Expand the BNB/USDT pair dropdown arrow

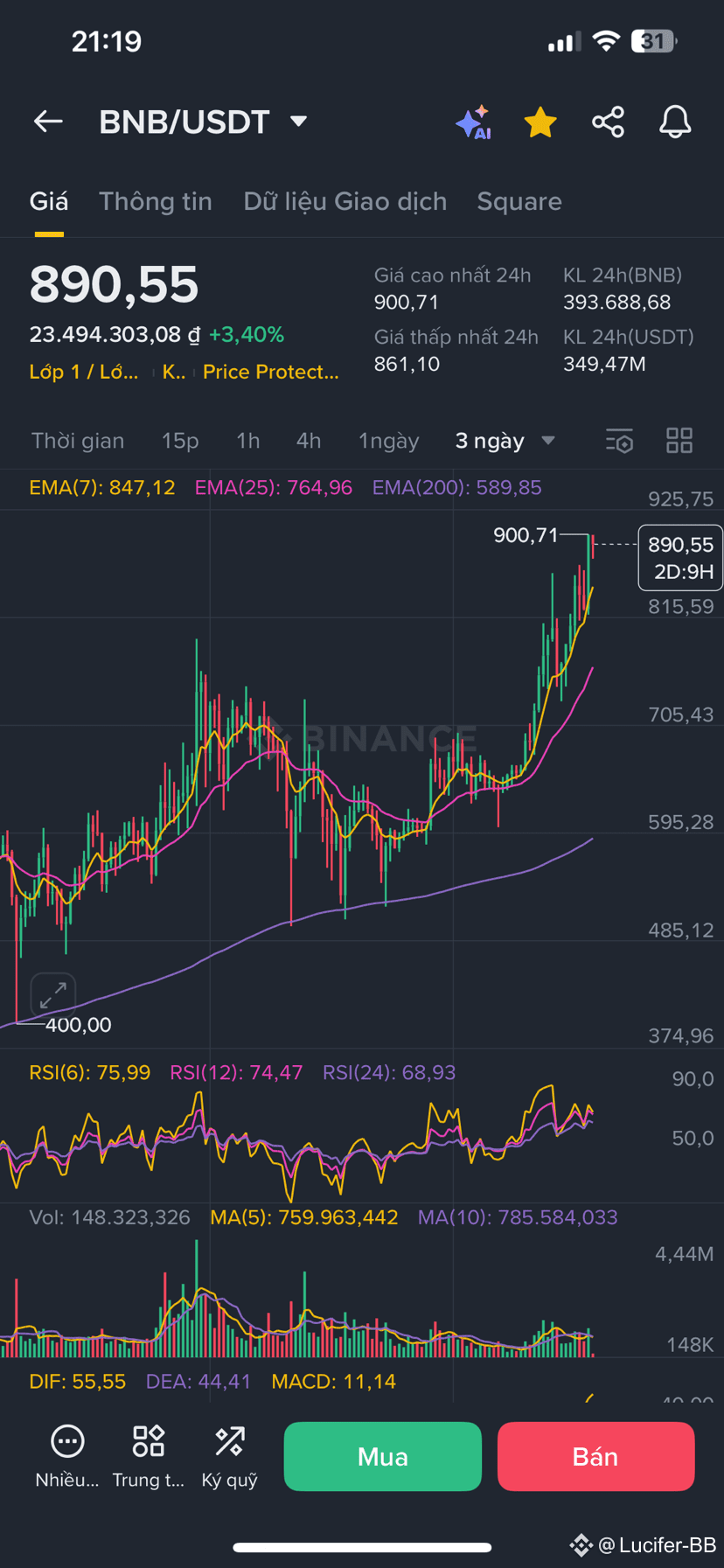tap(298, 121)
